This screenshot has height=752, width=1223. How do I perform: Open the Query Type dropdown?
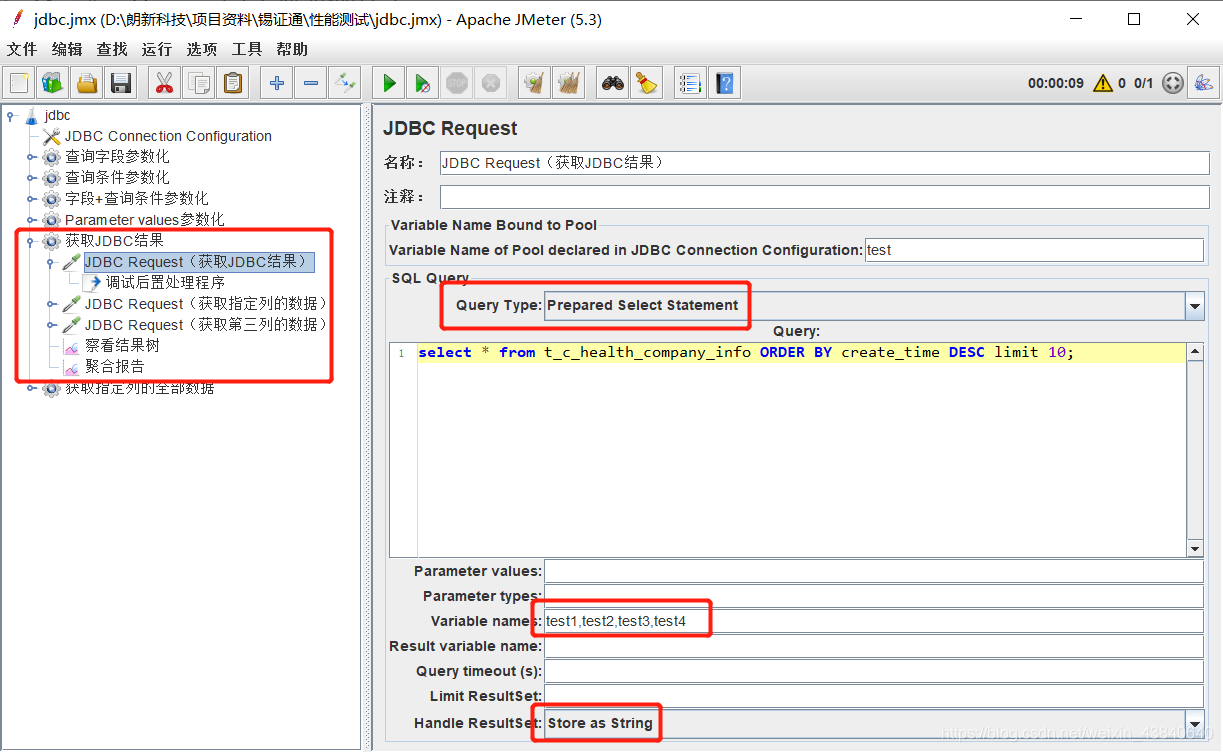(1195, 306)
